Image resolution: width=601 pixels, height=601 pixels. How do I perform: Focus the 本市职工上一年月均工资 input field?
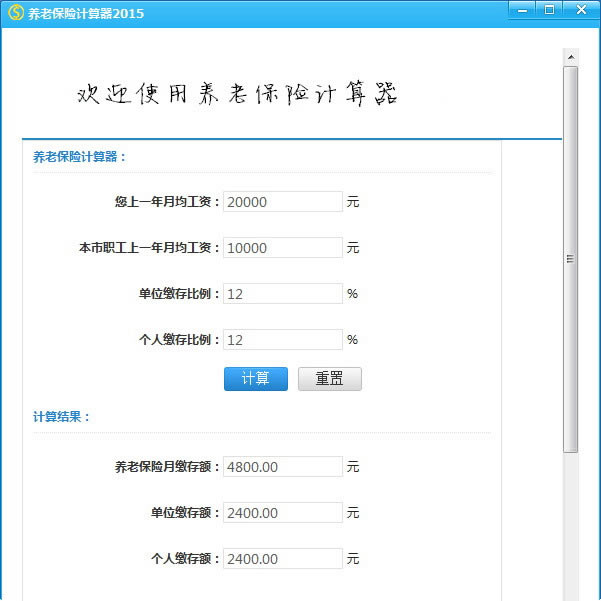click(x=283, y=248)
